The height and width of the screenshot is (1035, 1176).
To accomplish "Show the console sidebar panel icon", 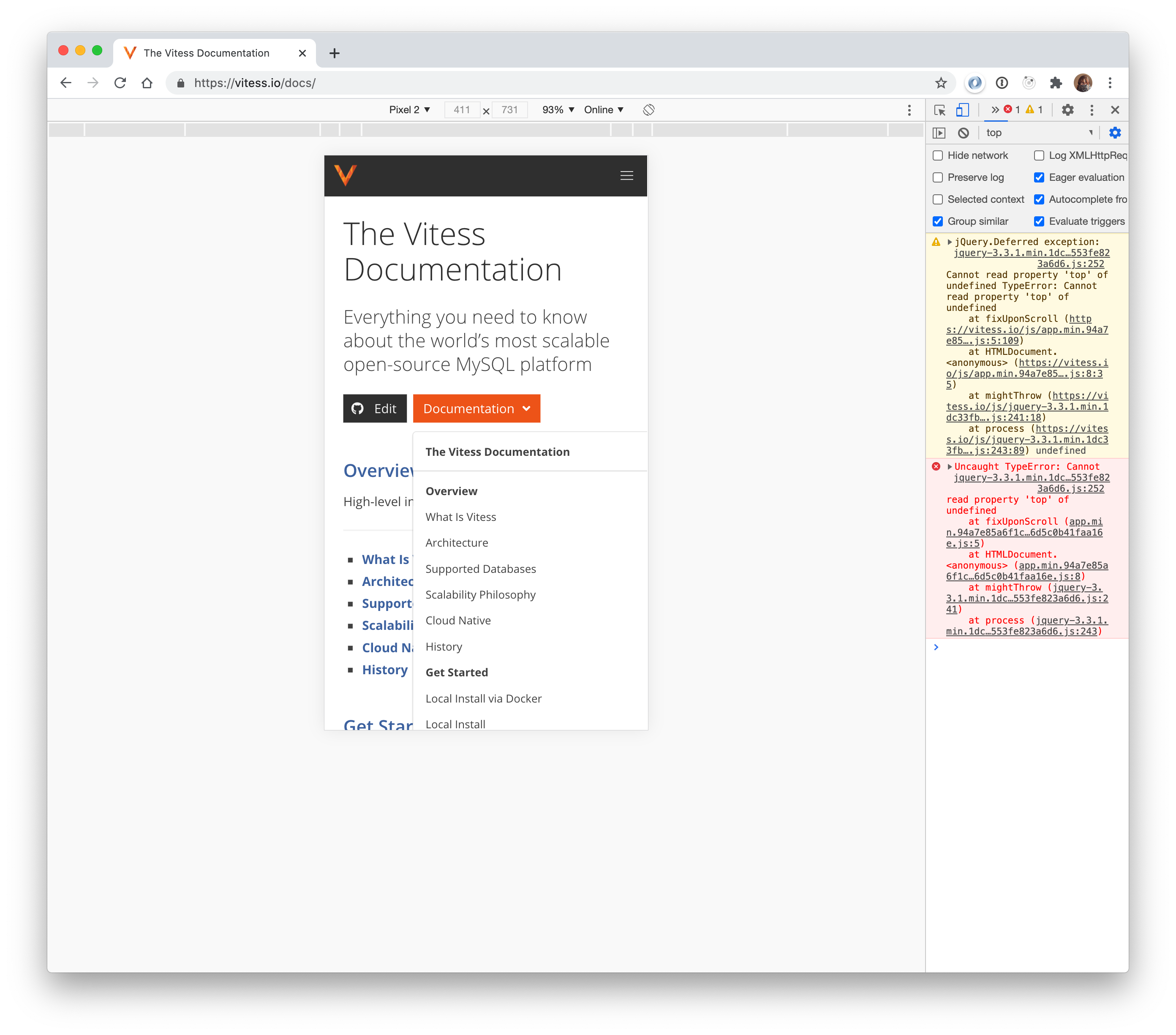I will (939, 133).
